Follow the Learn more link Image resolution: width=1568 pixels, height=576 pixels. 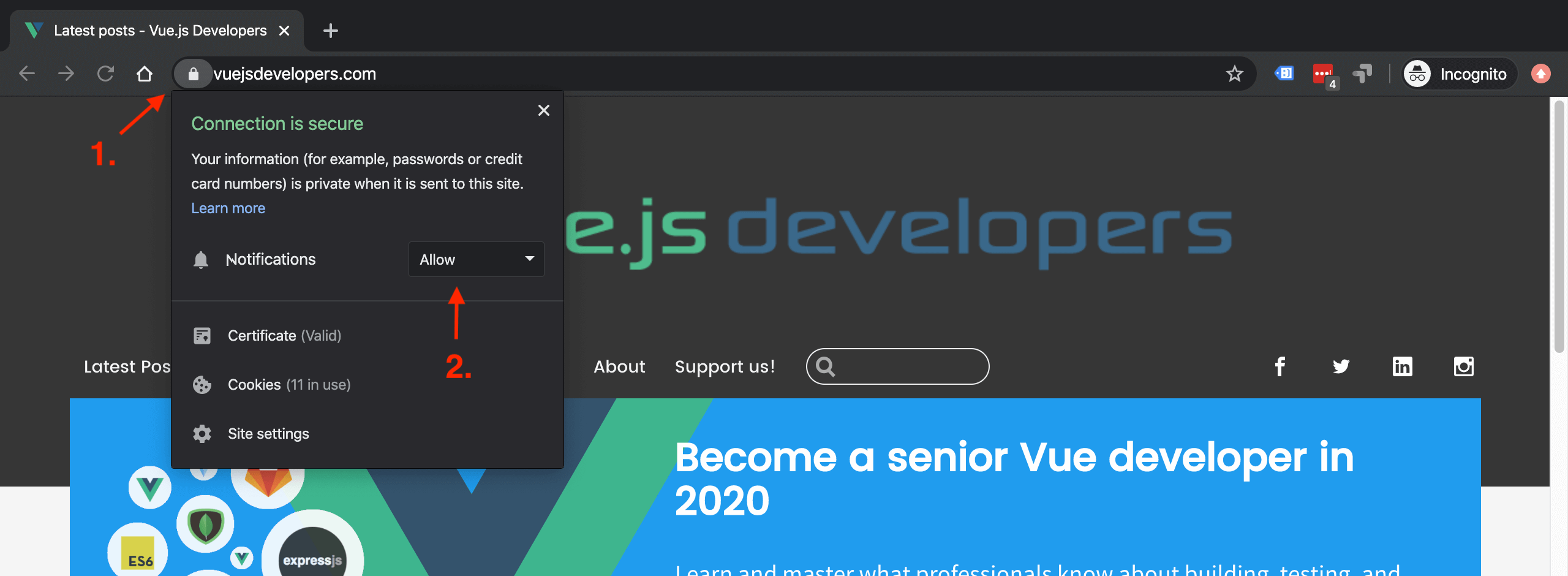(x=228, y=208)
